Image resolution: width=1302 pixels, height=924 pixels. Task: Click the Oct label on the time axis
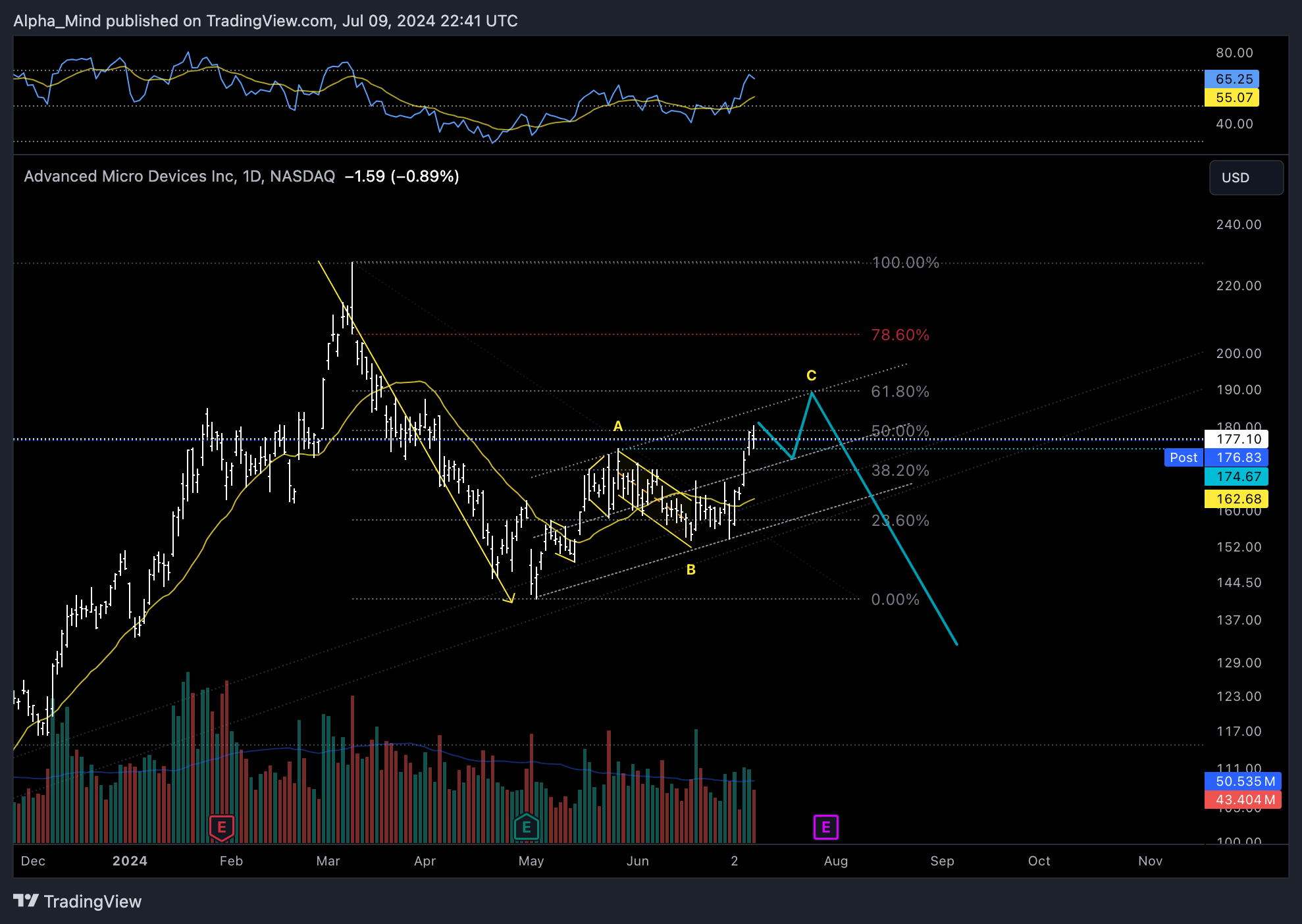1039,861
